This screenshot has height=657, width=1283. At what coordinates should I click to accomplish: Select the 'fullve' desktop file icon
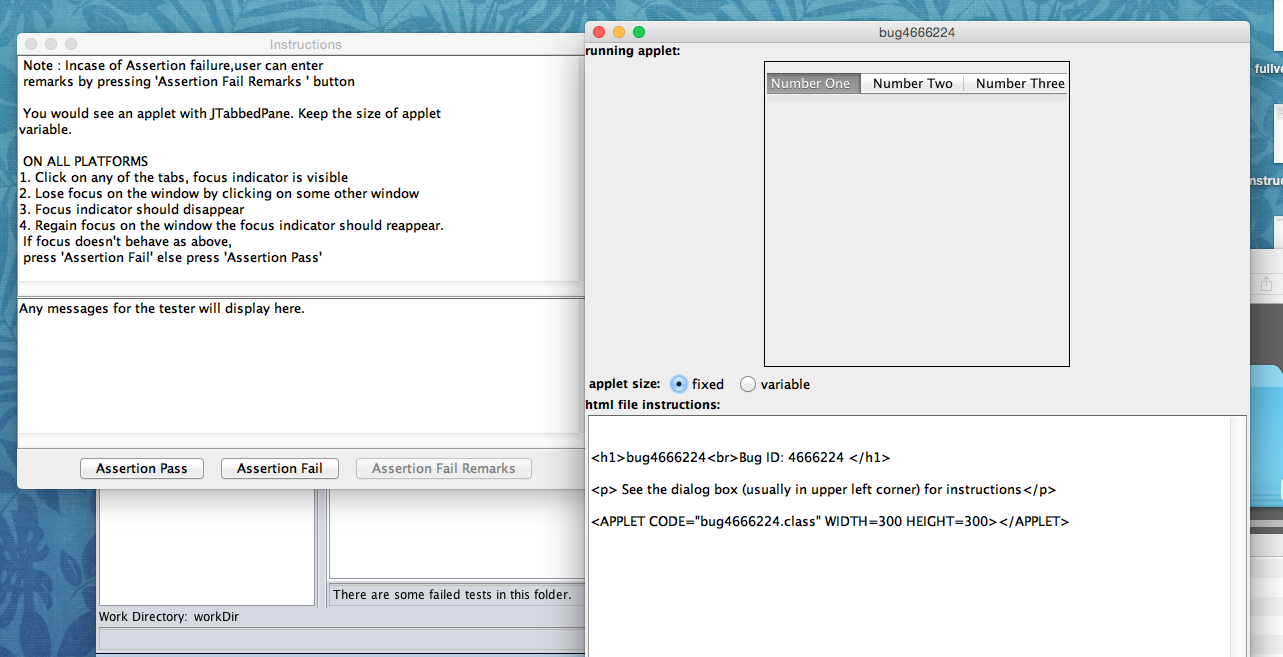1268,40
